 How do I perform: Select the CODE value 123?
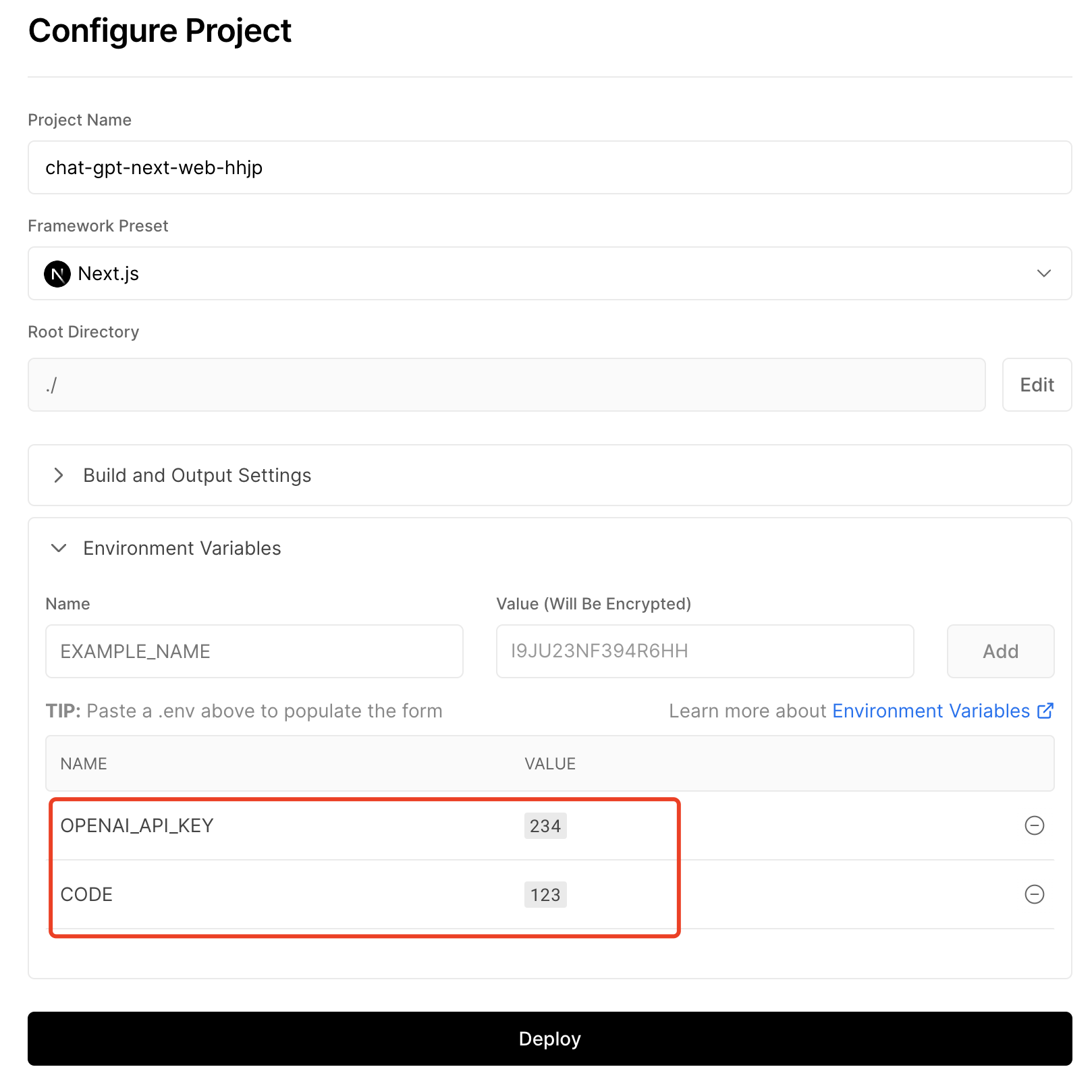[x=545, y=894]
